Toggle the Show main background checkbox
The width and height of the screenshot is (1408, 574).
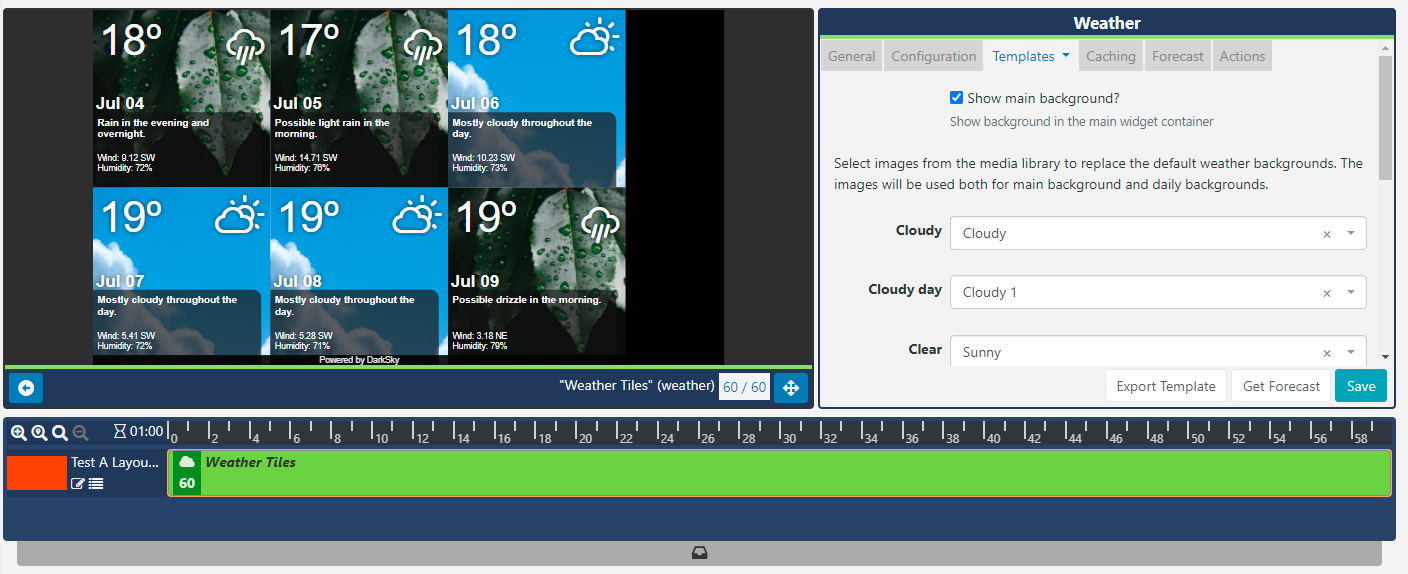(956, 98)
